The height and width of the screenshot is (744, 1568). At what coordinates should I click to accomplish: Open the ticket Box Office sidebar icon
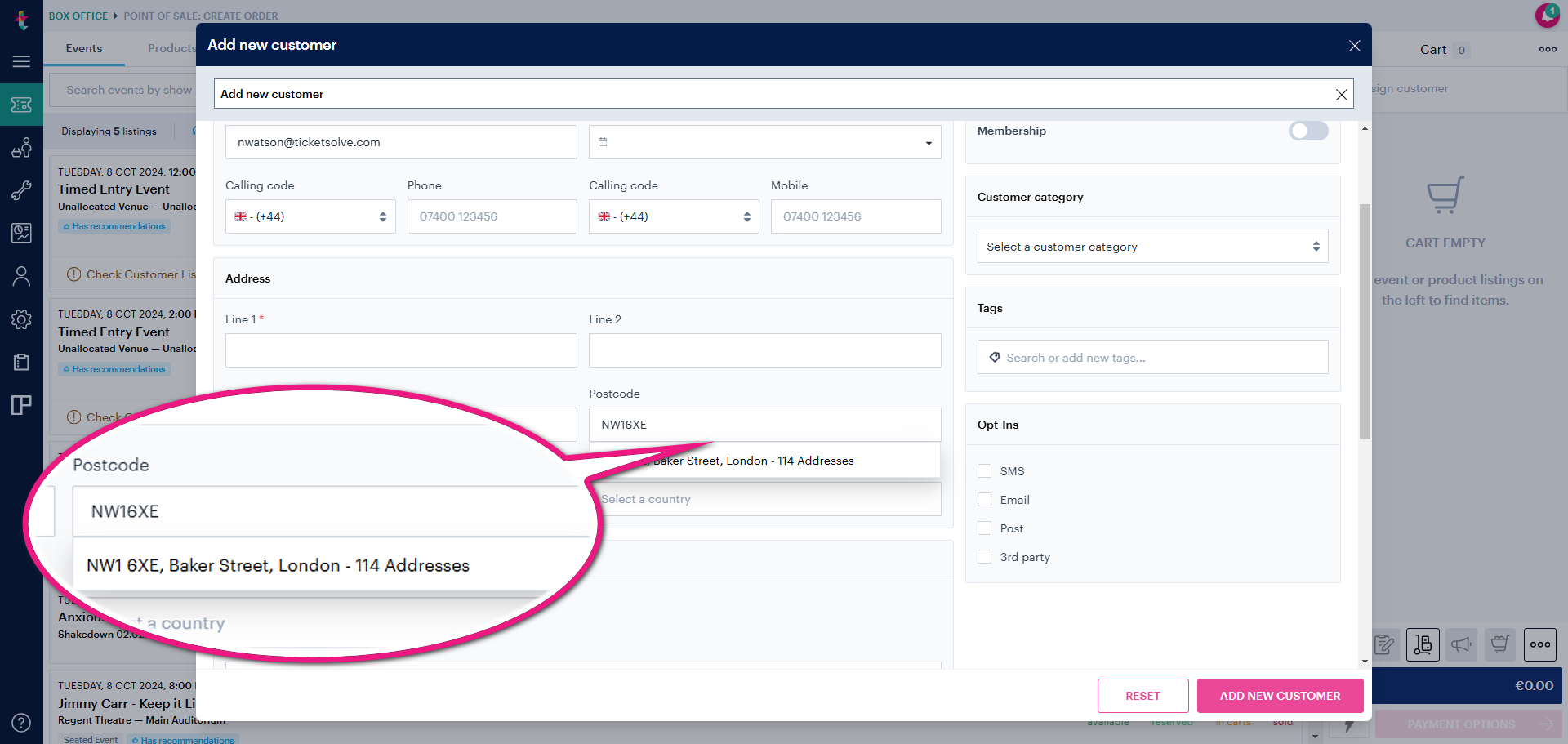(x=21, y=105)
